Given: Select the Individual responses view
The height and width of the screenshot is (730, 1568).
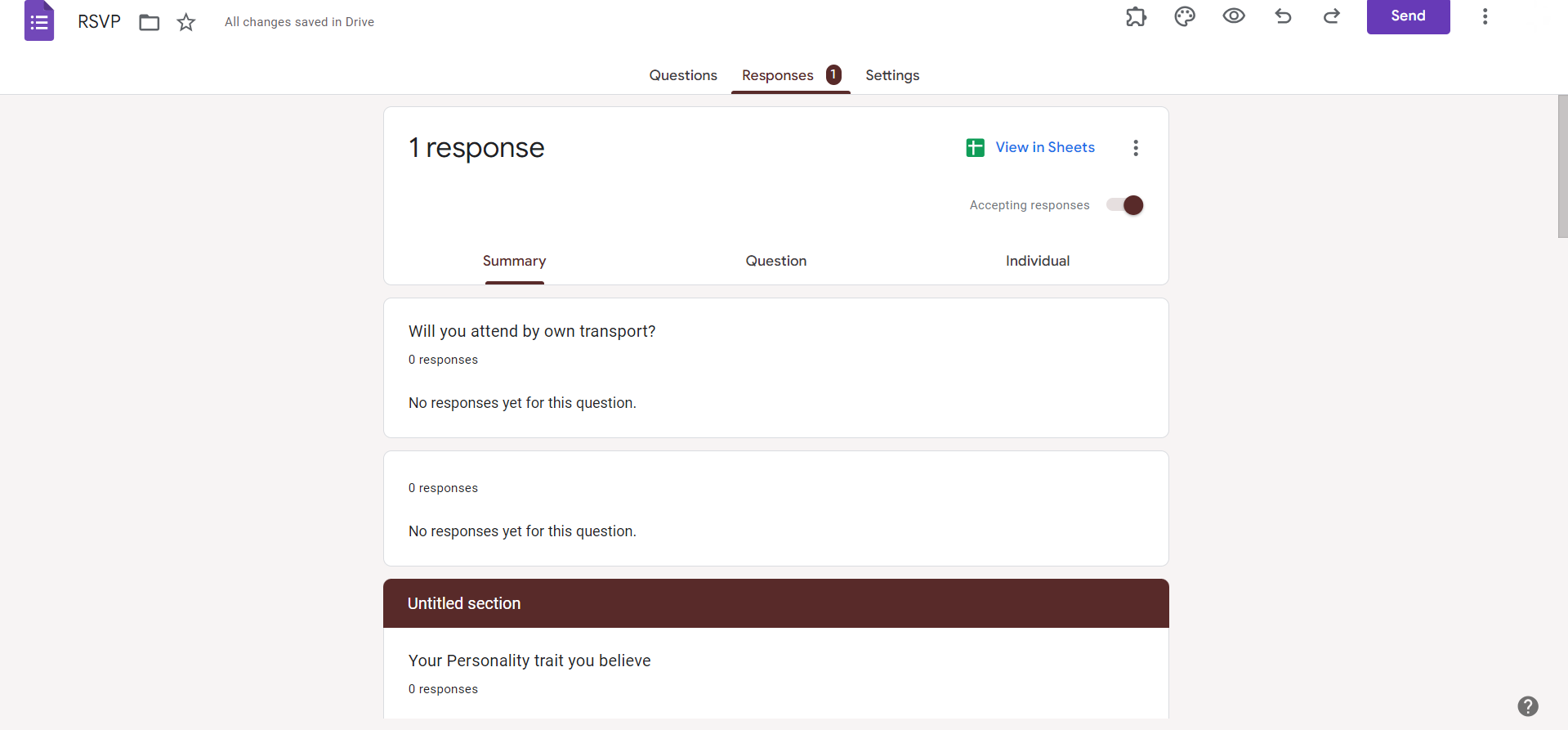Looking at the screenshot, I should coord(1038,261).
